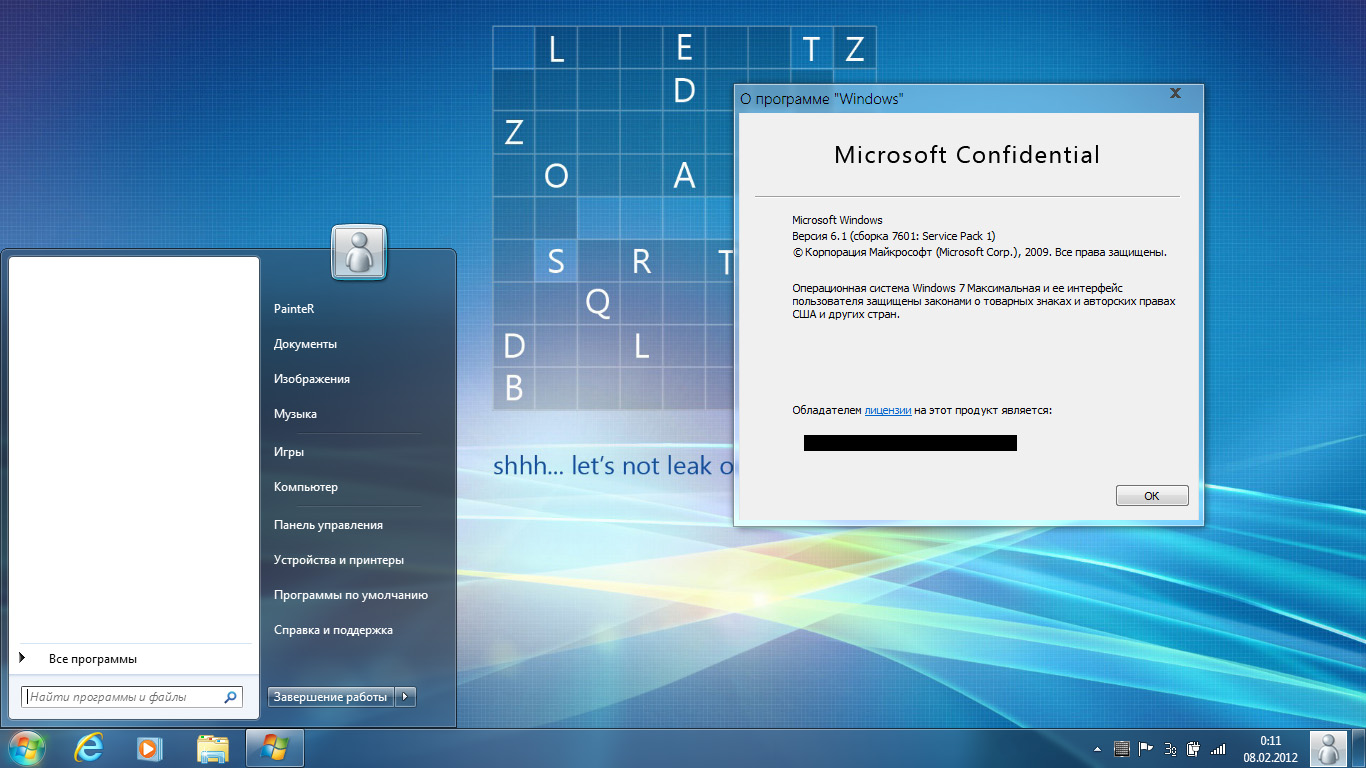Click the 3G tray icon
Image resolution: width=1366 pixels, height=768 pixels.
(x=1169, y=748)
